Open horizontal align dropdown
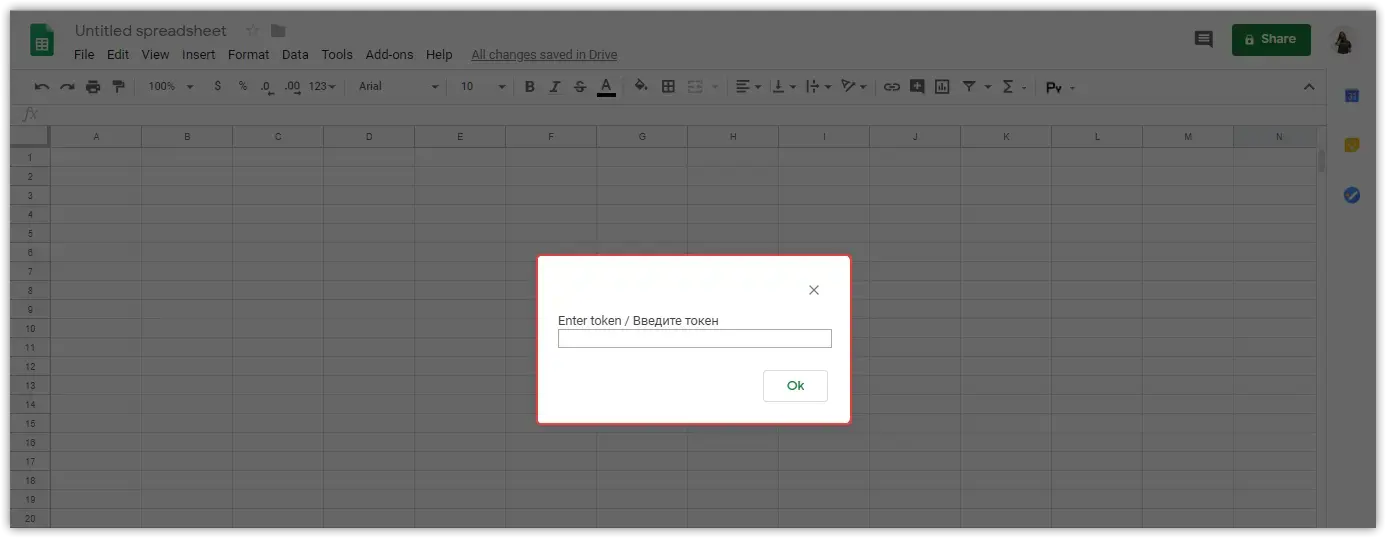The width and height of the screenshot is (1386, 538). point(748,87)
